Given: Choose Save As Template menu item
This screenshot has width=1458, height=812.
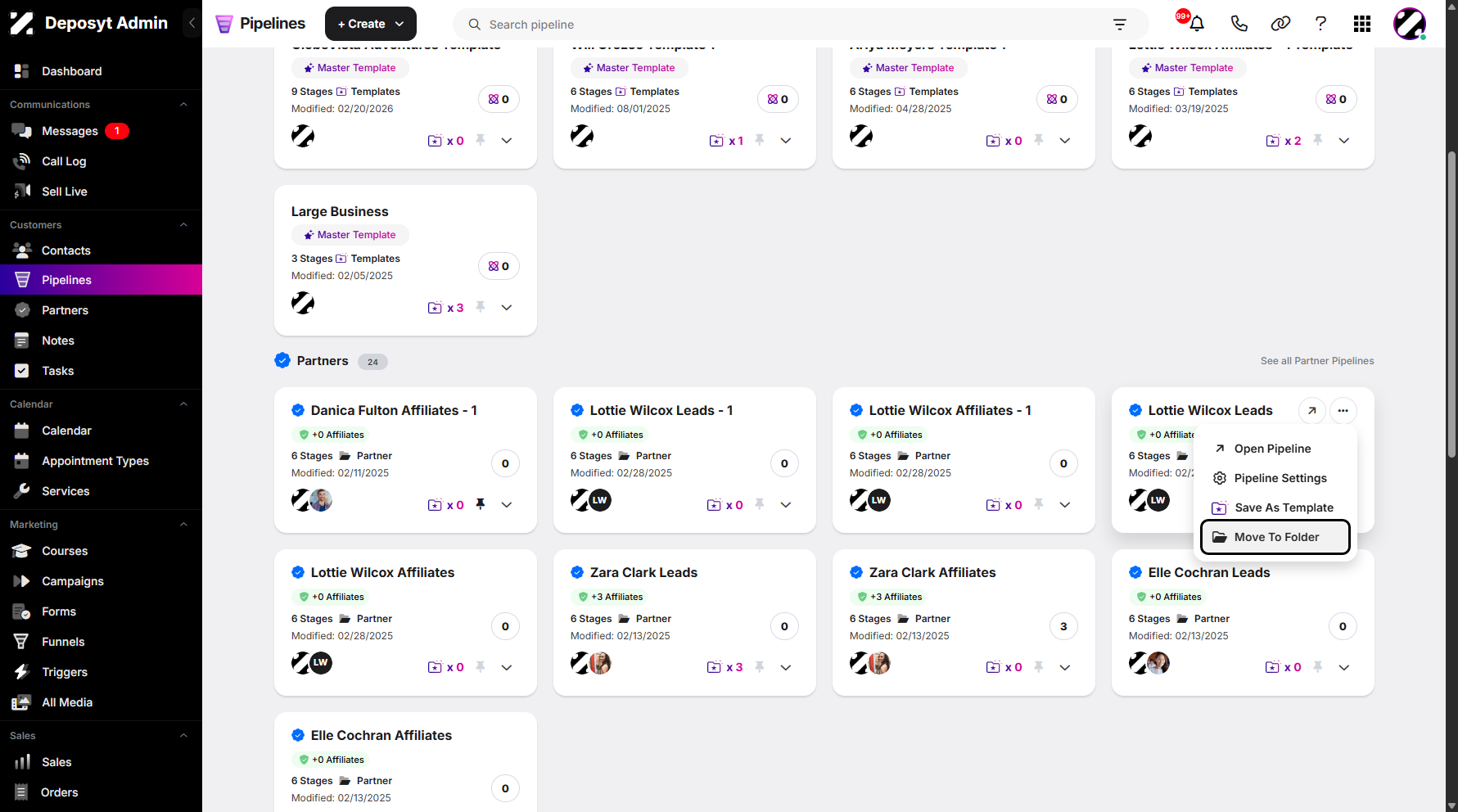Looking at the screenshot, I should click(1275, 508).
